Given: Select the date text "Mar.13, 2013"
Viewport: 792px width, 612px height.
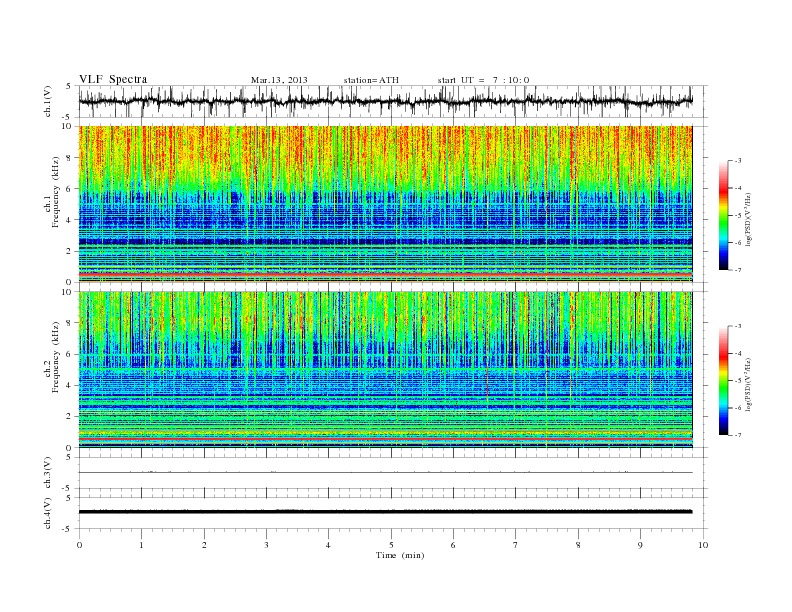Looking at the screenshot, I should coord(279,80).
